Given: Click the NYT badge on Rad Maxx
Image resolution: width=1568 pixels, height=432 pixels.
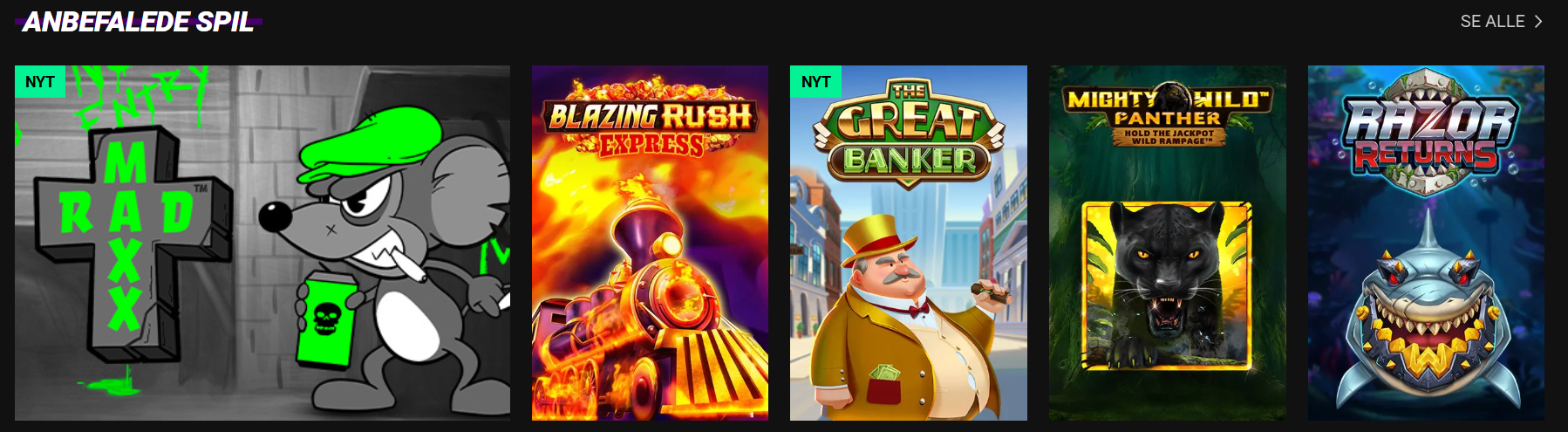Looking at the screenshot, I should (x=40, y=81).
